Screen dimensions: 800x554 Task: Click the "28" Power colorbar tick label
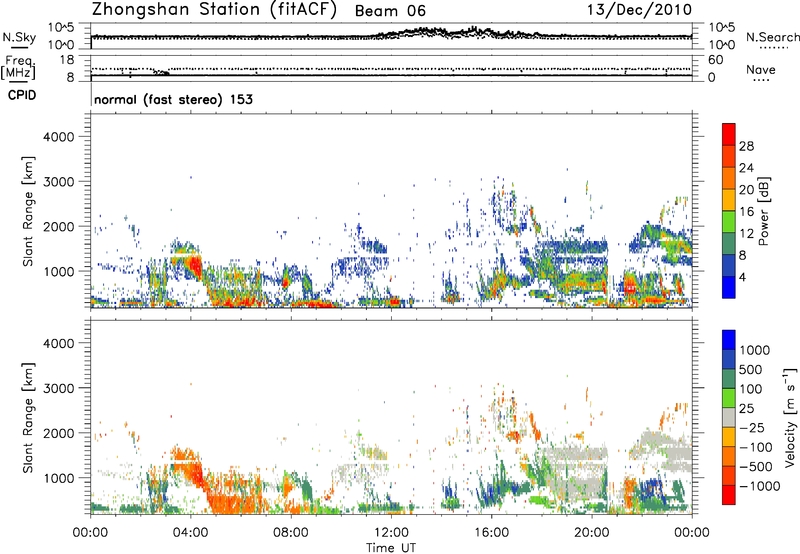click(x=746, y=146)
